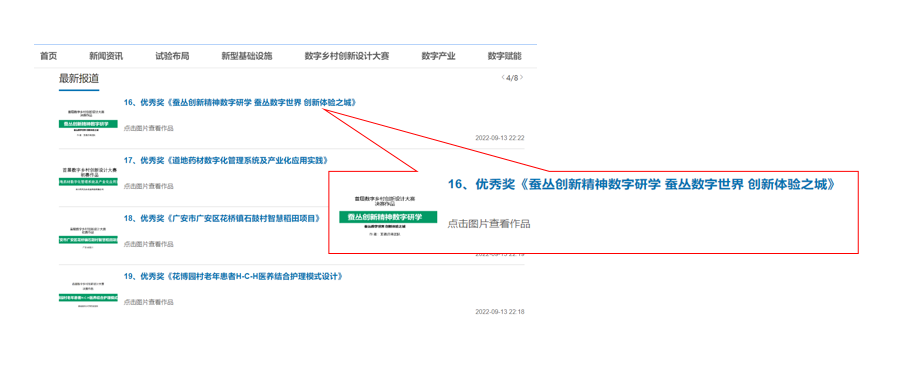Open article 18 广安市广安区花桥镇石鼓村智慧稻田项目 link
The height and width of the screenshot is (368, 908).
(x=222, y=218)
